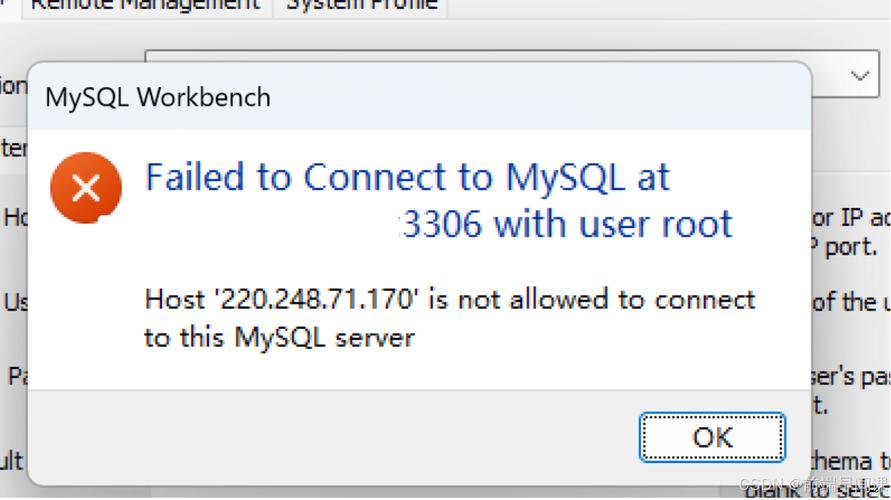Click the partially hidden 'Ho' label at left
This screenshot has width=891, height=500.
click(15, 217)
